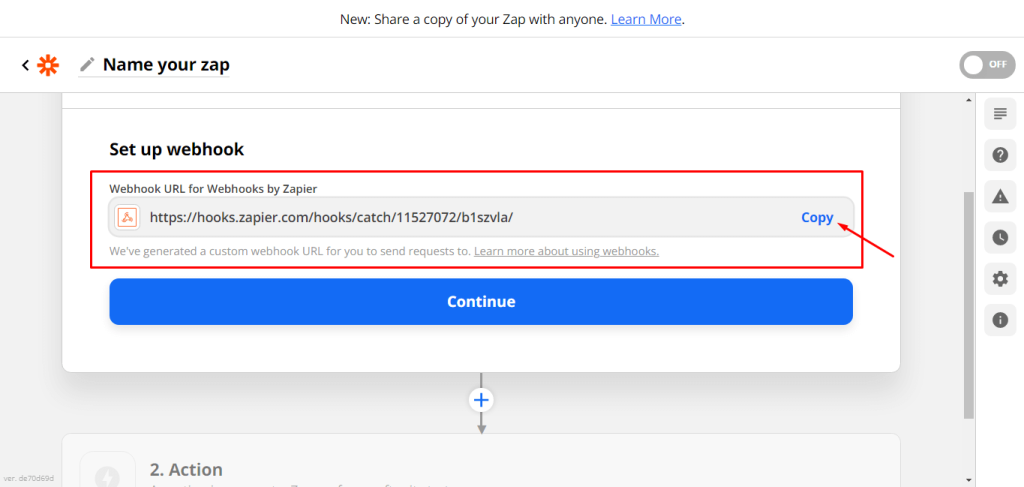The image size is (1024, 487).
Task: Open the zap outline notes icon in sidebar
Action: pos(1000,114)
